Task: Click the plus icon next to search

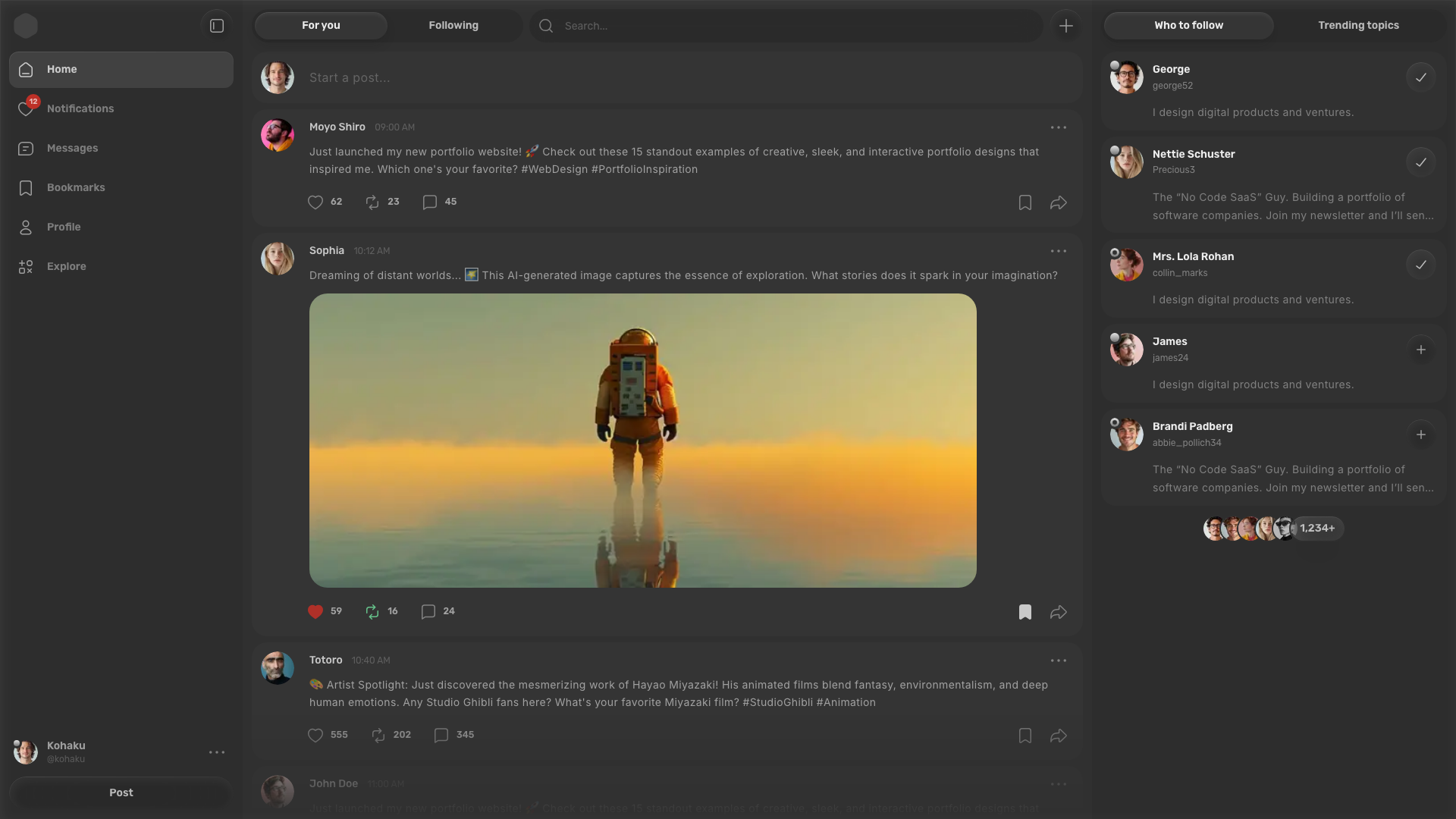Action: coord(1065,26)
